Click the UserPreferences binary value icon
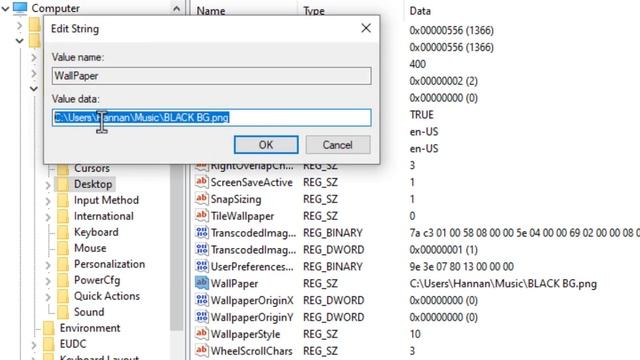The width and height of the screenshot is (640, 360). 202,266
